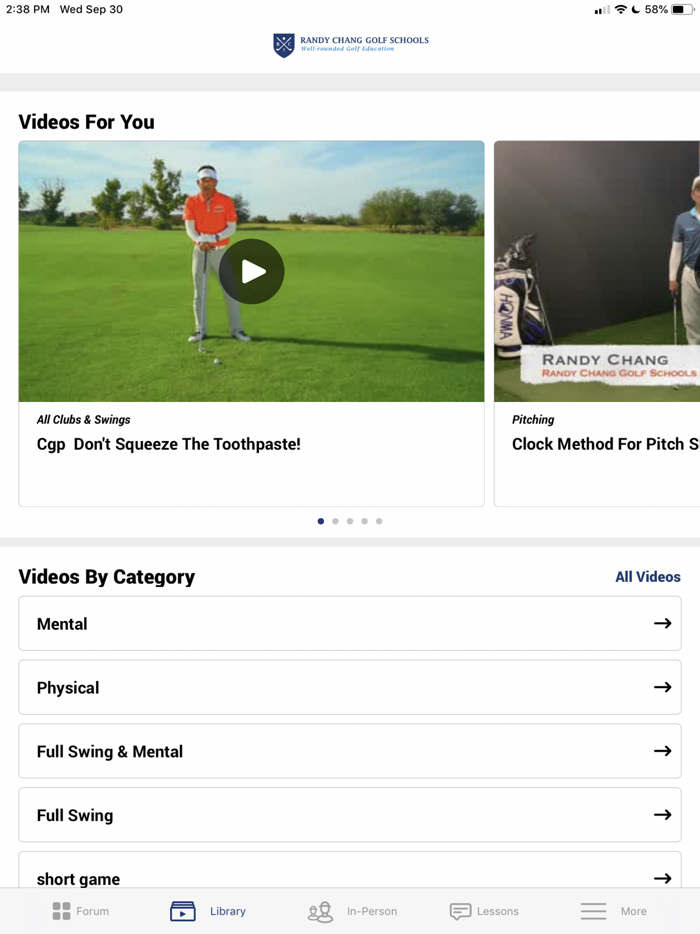Switch to the Lessons tab
Image resolution: width=700 pixels, height=934 pixels.
pyautogui.click(x=484, y=911)
